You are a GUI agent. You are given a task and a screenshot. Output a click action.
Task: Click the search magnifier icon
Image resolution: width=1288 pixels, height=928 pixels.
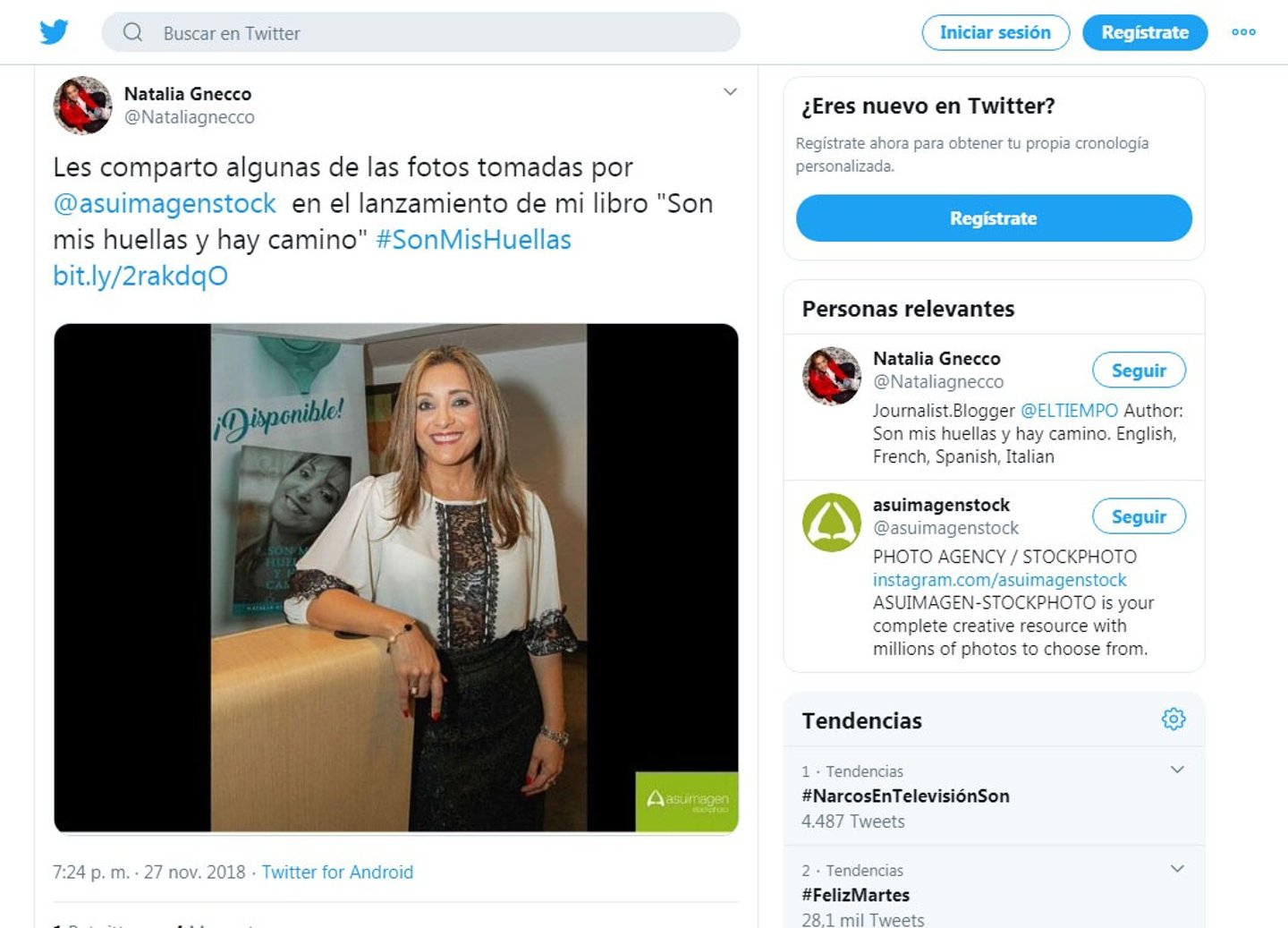(x=133, y=32)
